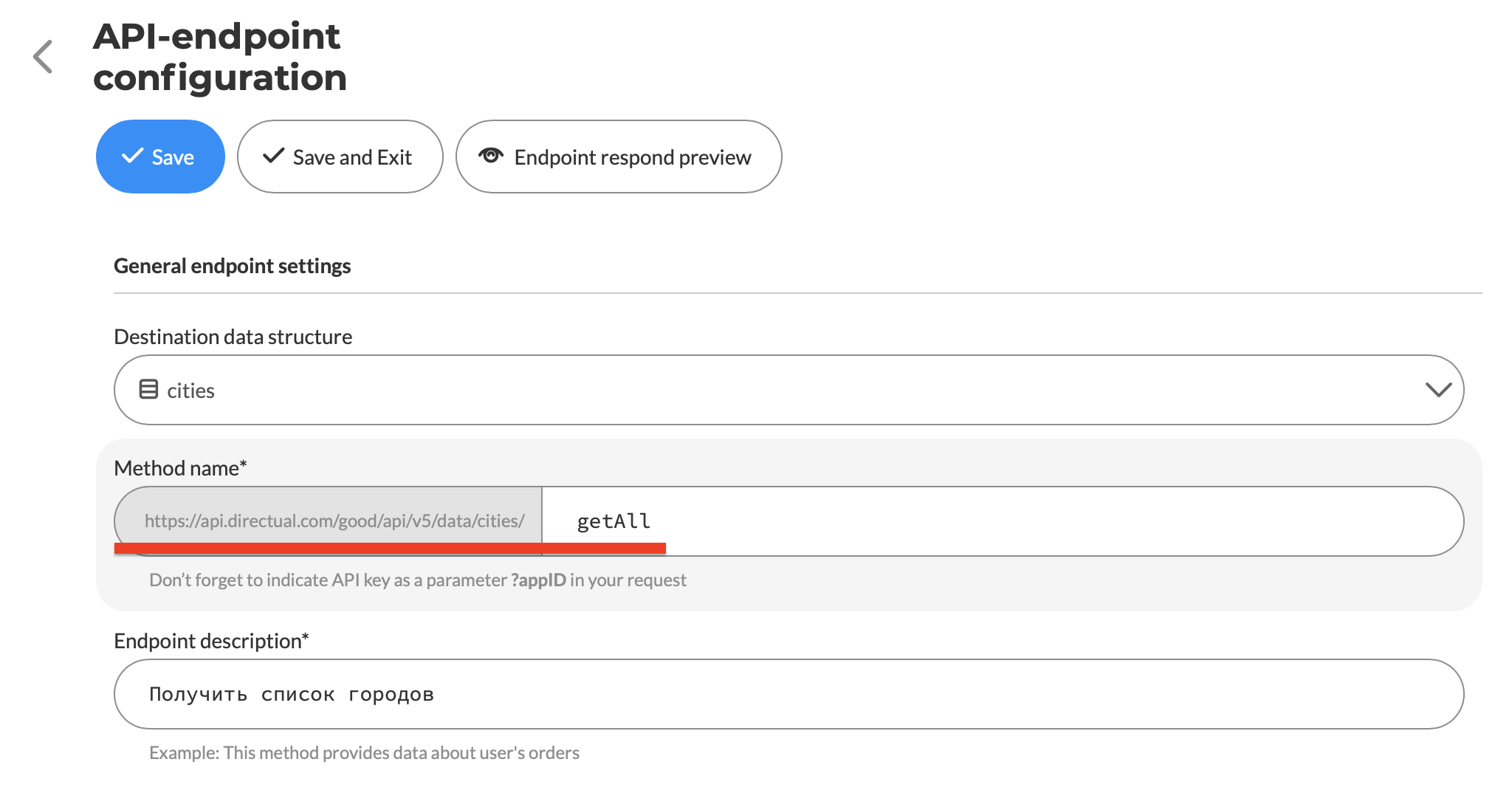Click the bold ?appID hint text
The height and width of the screenshot is (793, 1512).
coord(538,580)
